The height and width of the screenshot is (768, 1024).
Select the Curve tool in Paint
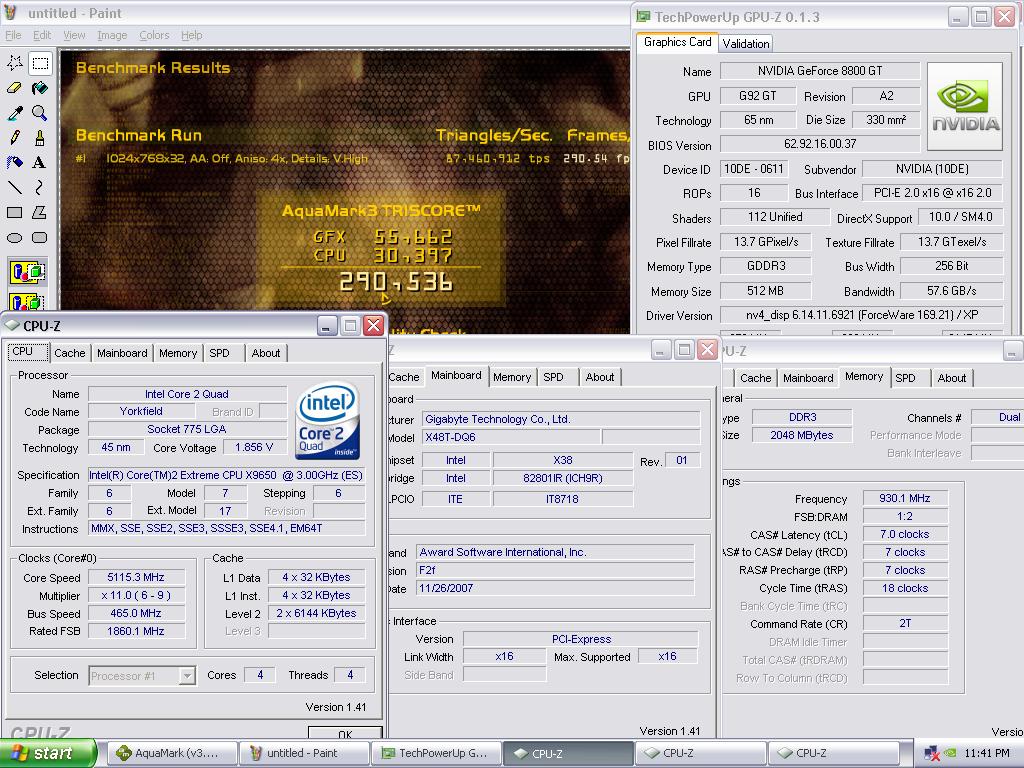click(x=40, y=187)
